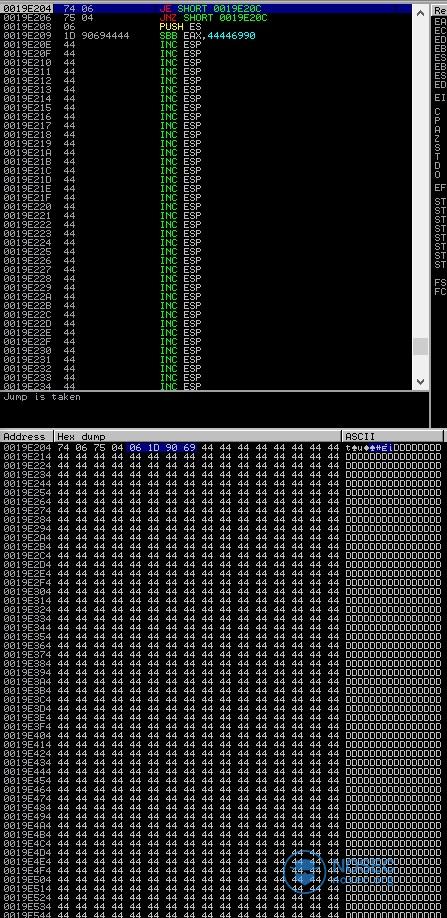Viewport: 447px width, 918px height.
Task: Click the disassembly scrollbar thumb
Action: [420, 346]
